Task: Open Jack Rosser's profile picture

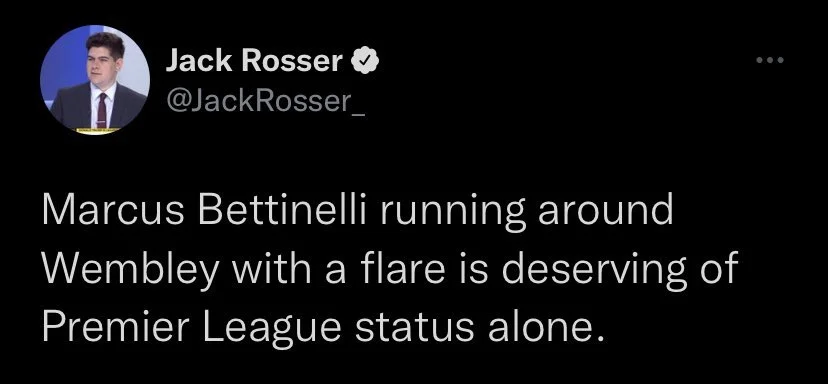Action: click(x=95, y=80)
